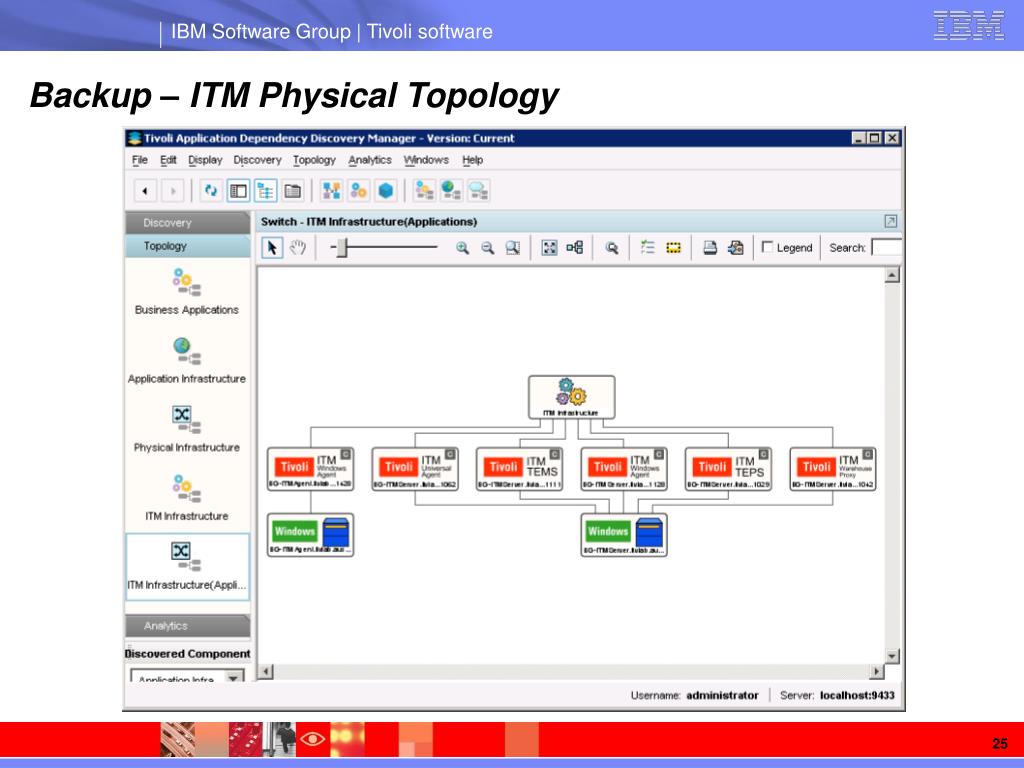This screenshot has height=768, width=1024.
Task: Select the ITM Windows Agent node ending 1128
Action: coord(624,469)
